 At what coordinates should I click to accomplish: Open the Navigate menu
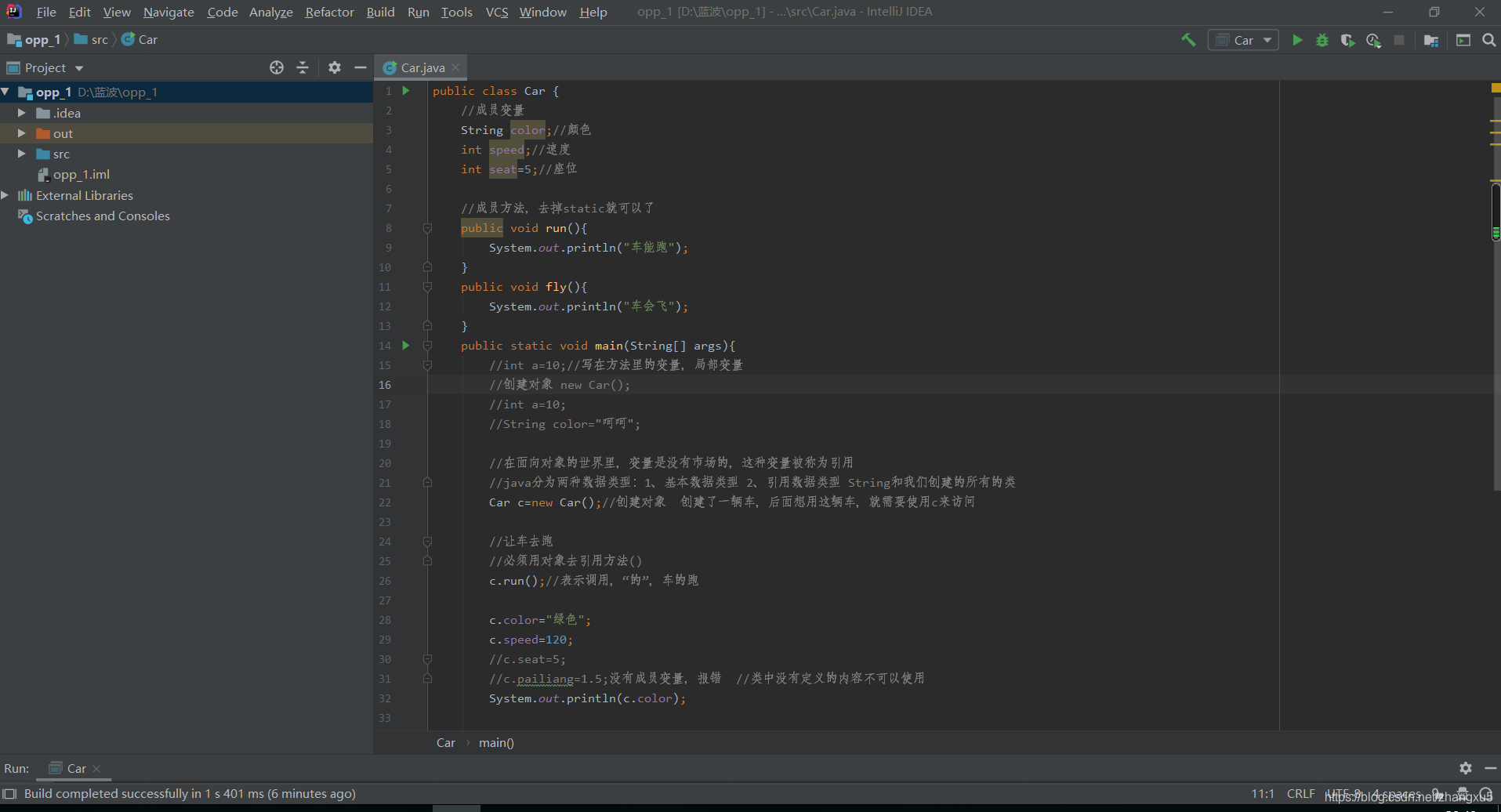pos(169,12)
